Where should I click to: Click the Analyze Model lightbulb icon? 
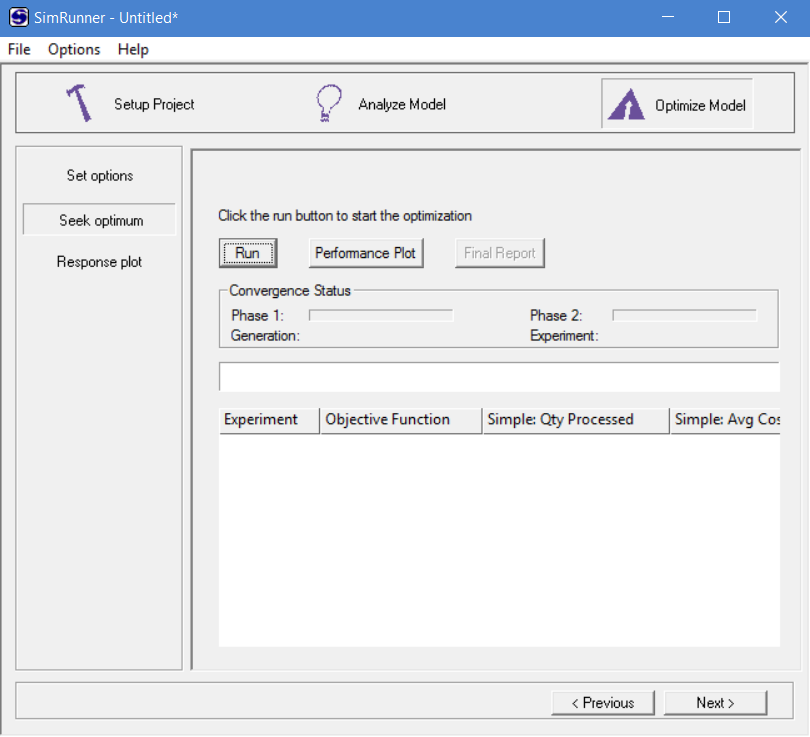(x=329, y=103)
